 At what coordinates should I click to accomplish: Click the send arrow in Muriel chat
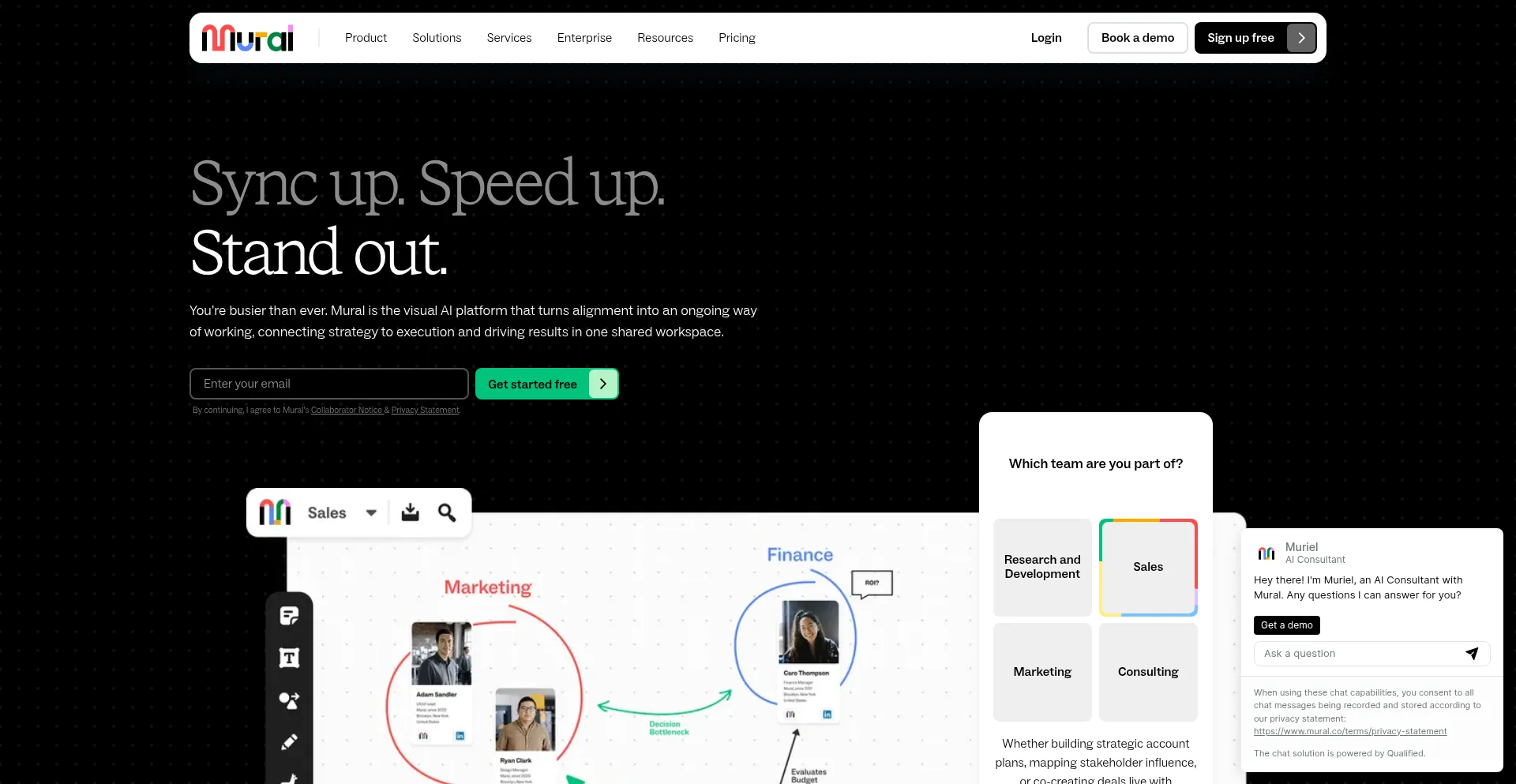(x=1472, y=653)
